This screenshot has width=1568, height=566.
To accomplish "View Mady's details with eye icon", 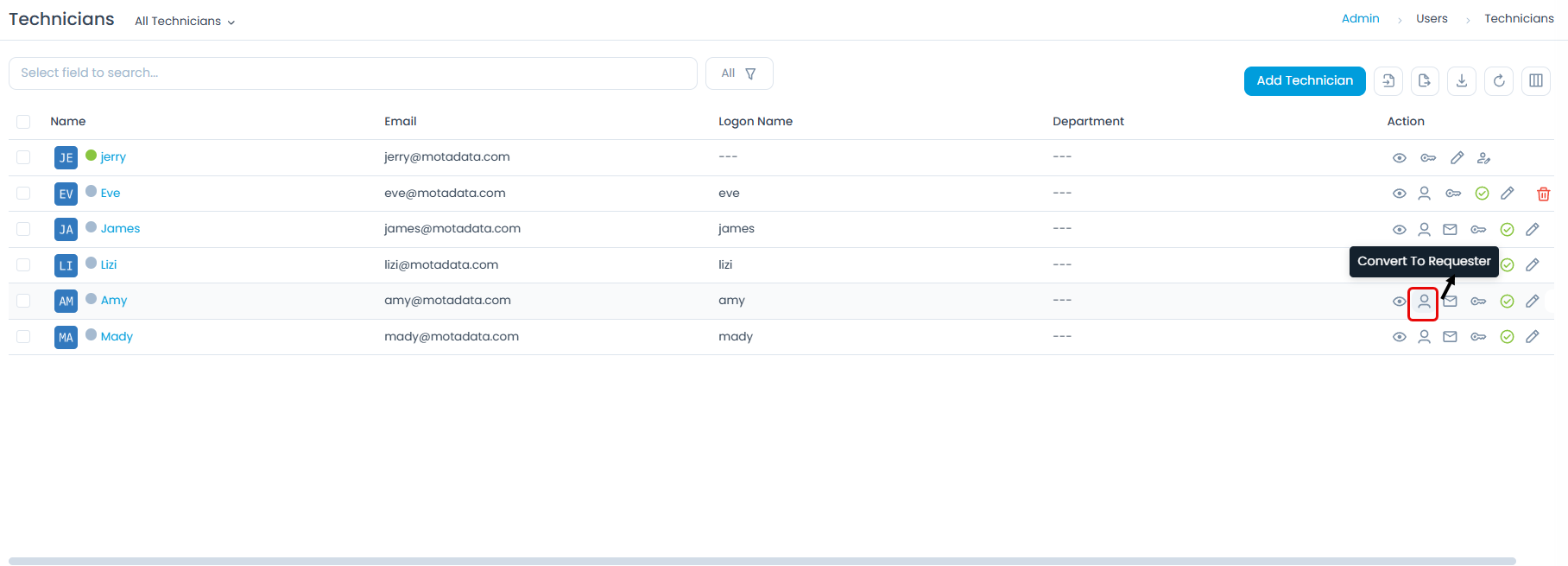I will tap(1400, 337).
